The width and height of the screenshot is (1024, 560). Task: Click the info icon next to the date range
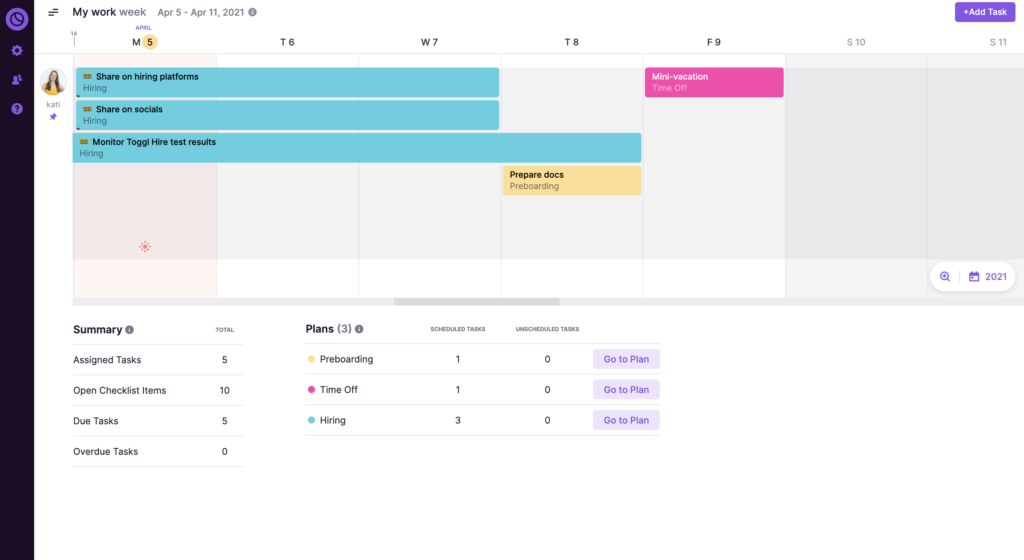click(252, 13)
